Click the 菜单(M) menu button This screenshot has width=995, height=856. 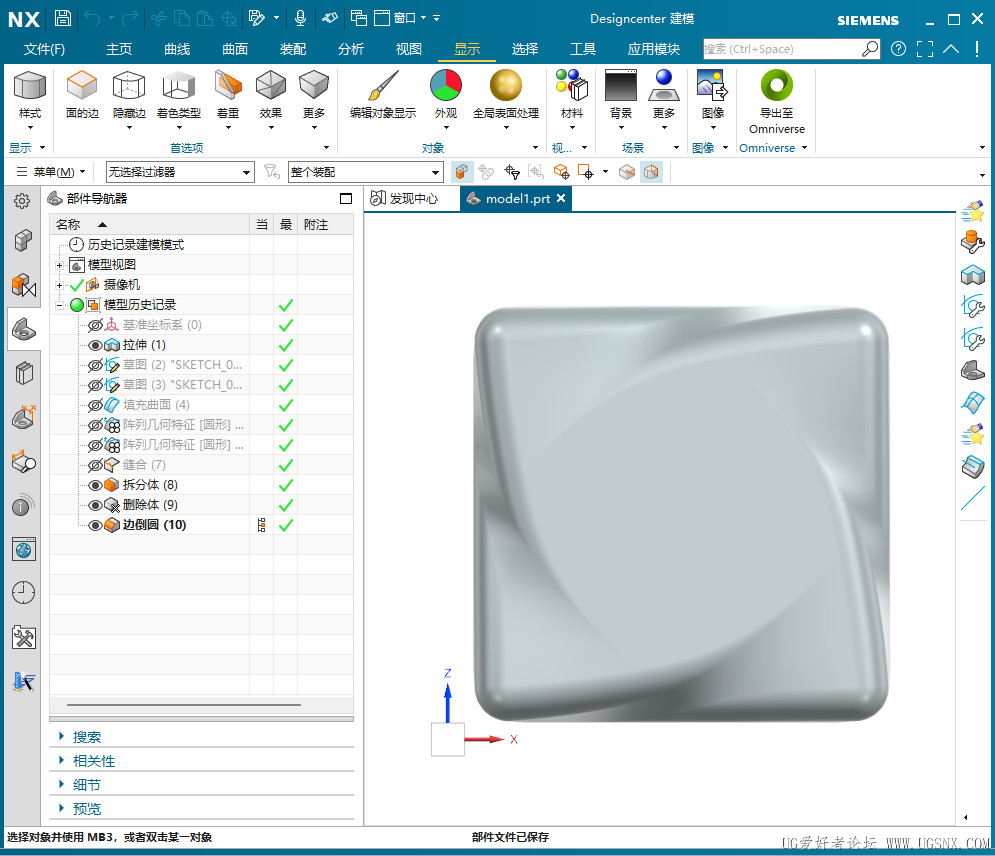[x=52, y=172]
